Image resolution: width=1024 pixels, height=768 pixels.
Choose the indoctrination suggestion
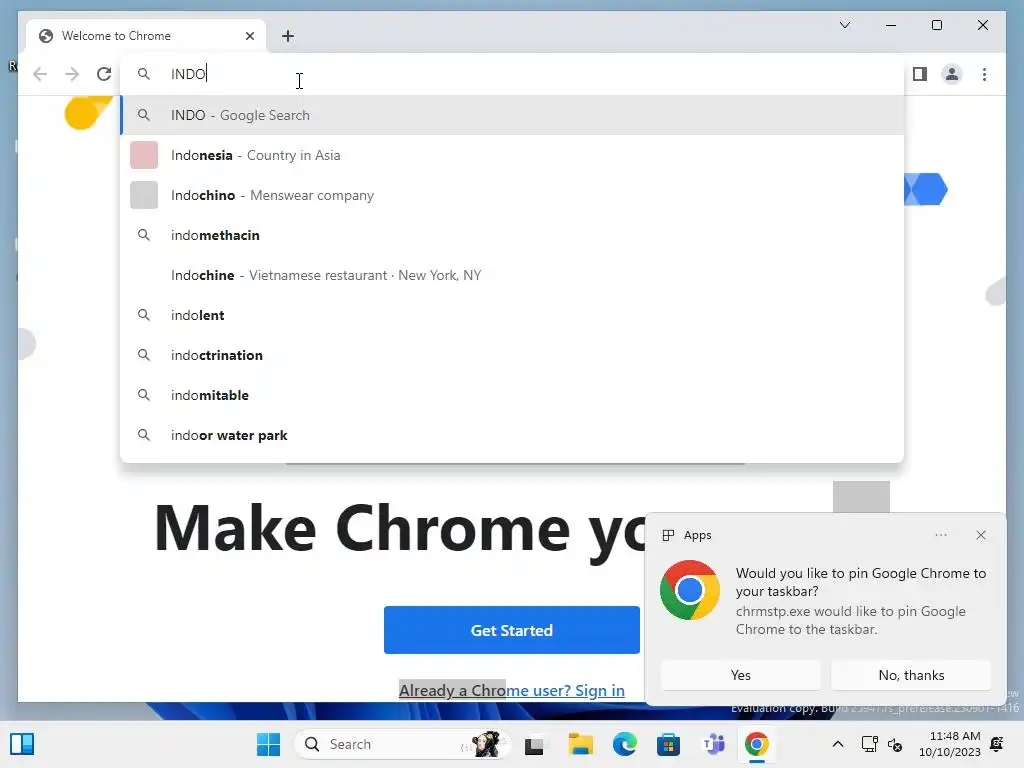(512, 355)
